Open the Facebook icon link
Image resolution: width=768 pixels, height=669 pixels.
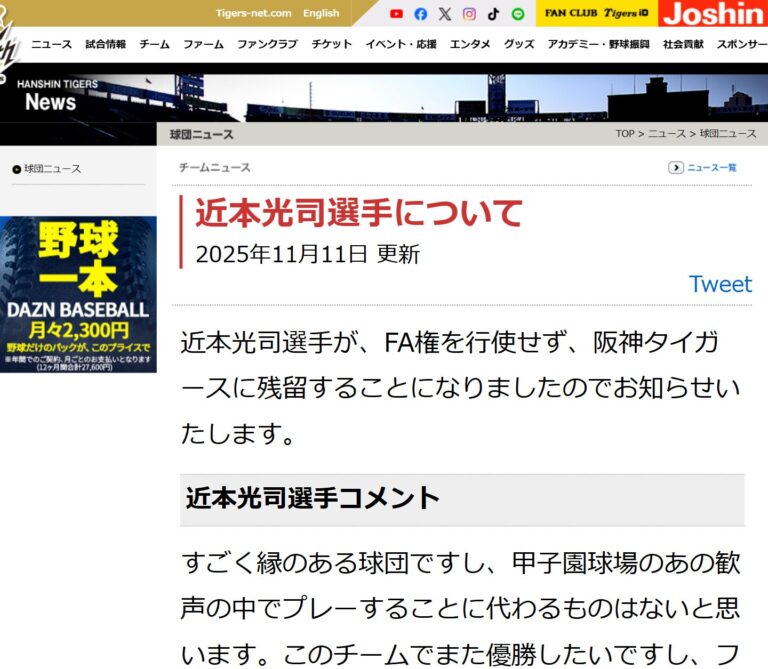click(420, 14)
